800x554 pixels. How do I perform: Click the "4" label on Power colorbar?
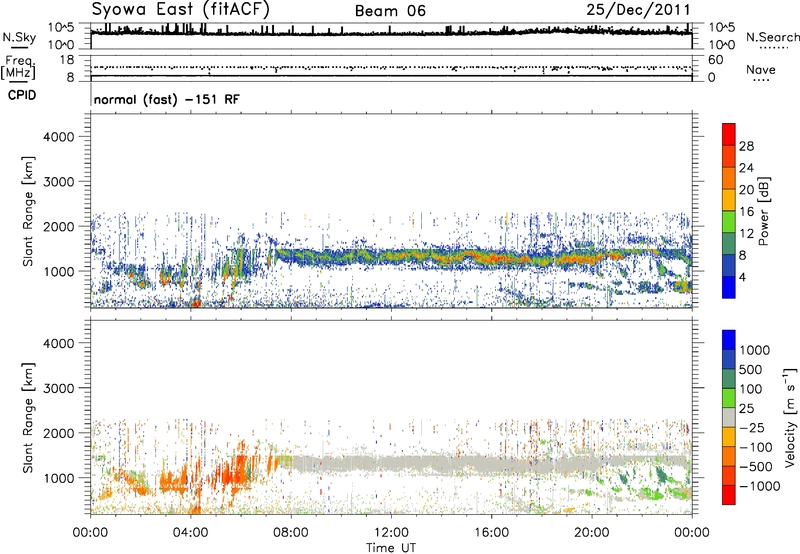[742, 277]
